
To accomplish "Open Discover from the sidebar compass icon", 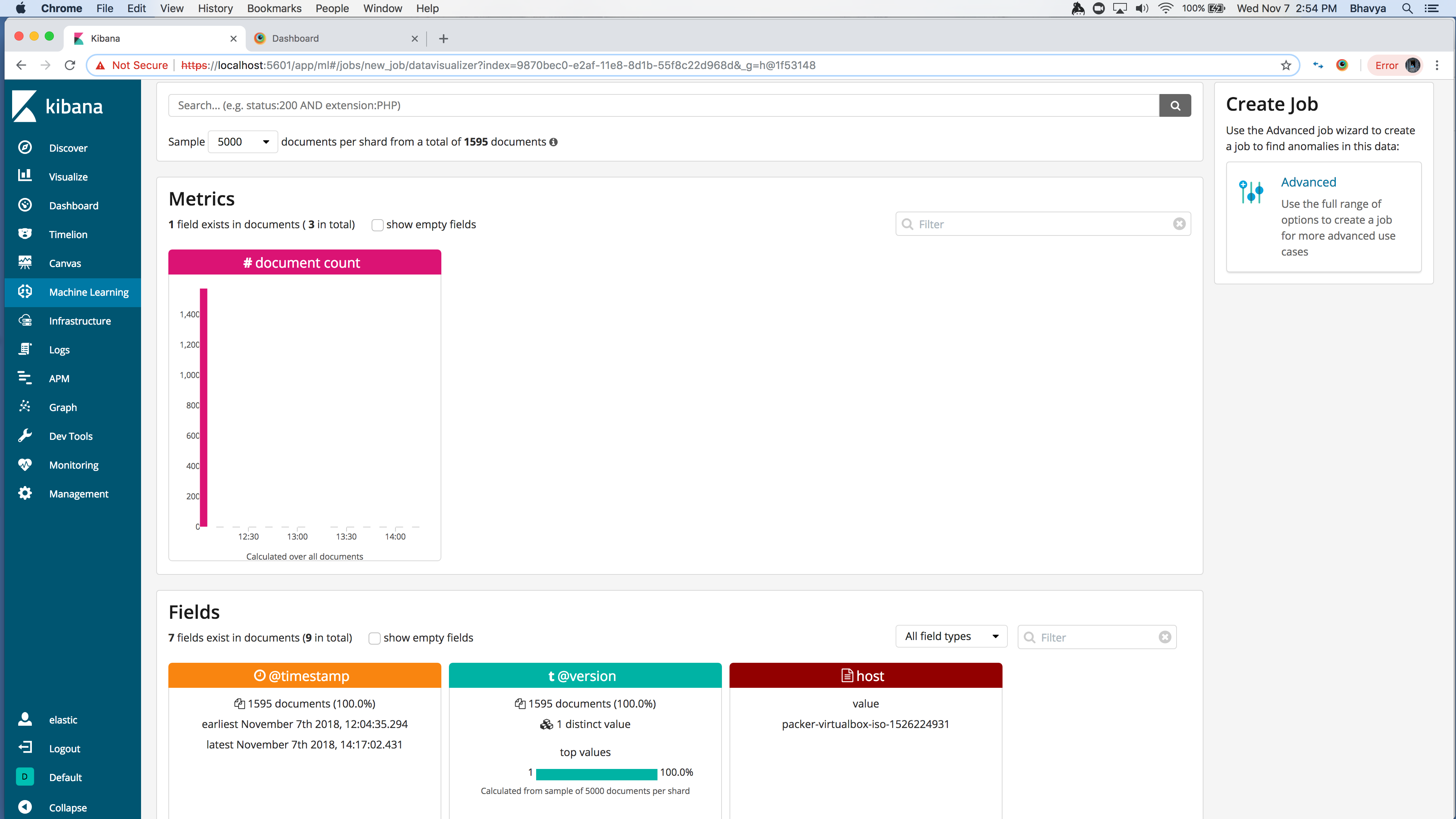I will click(x=25, y=147).
